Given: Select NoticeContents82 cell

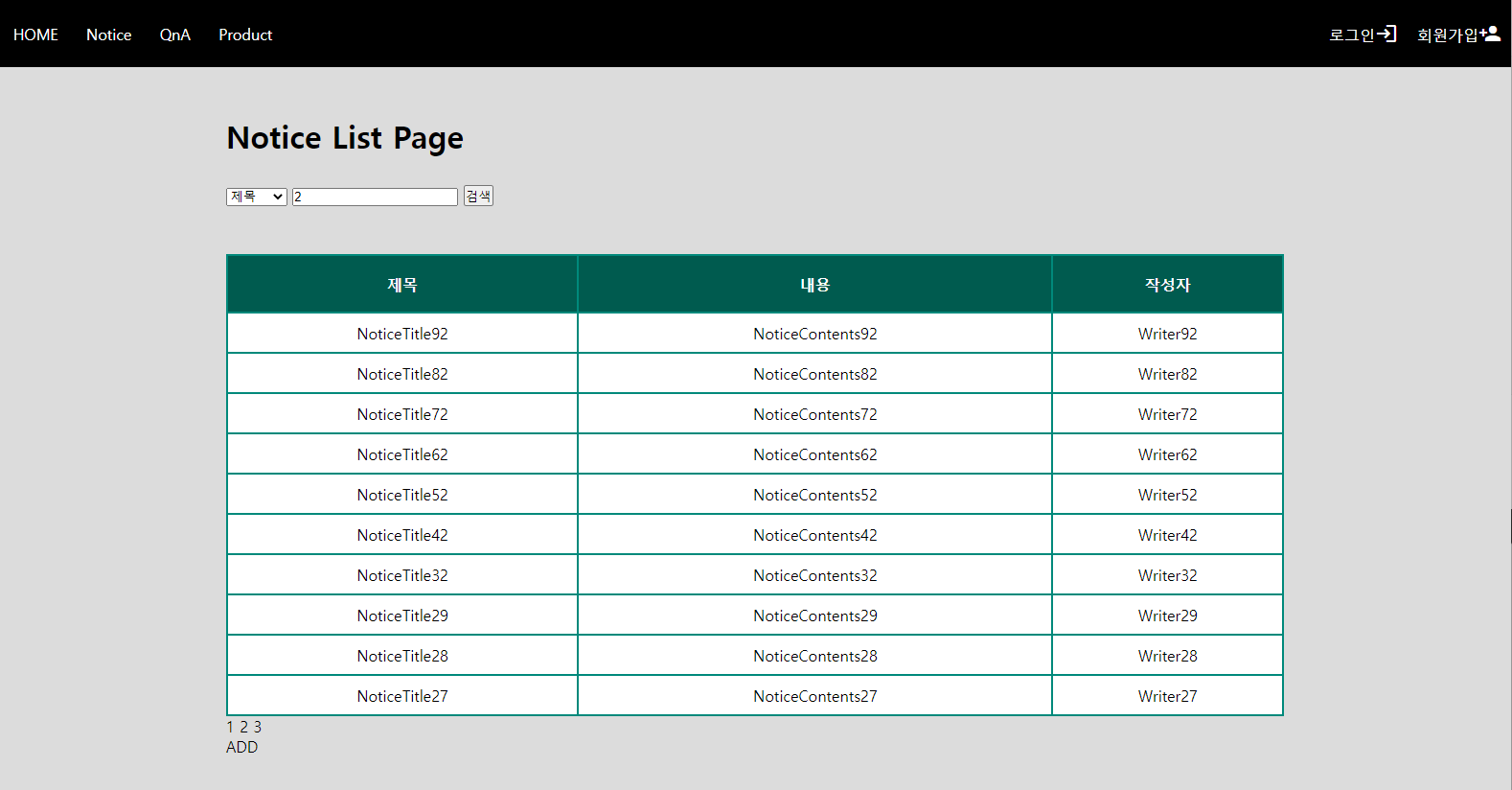Looking at the screenshot, I should click(815, 374).
